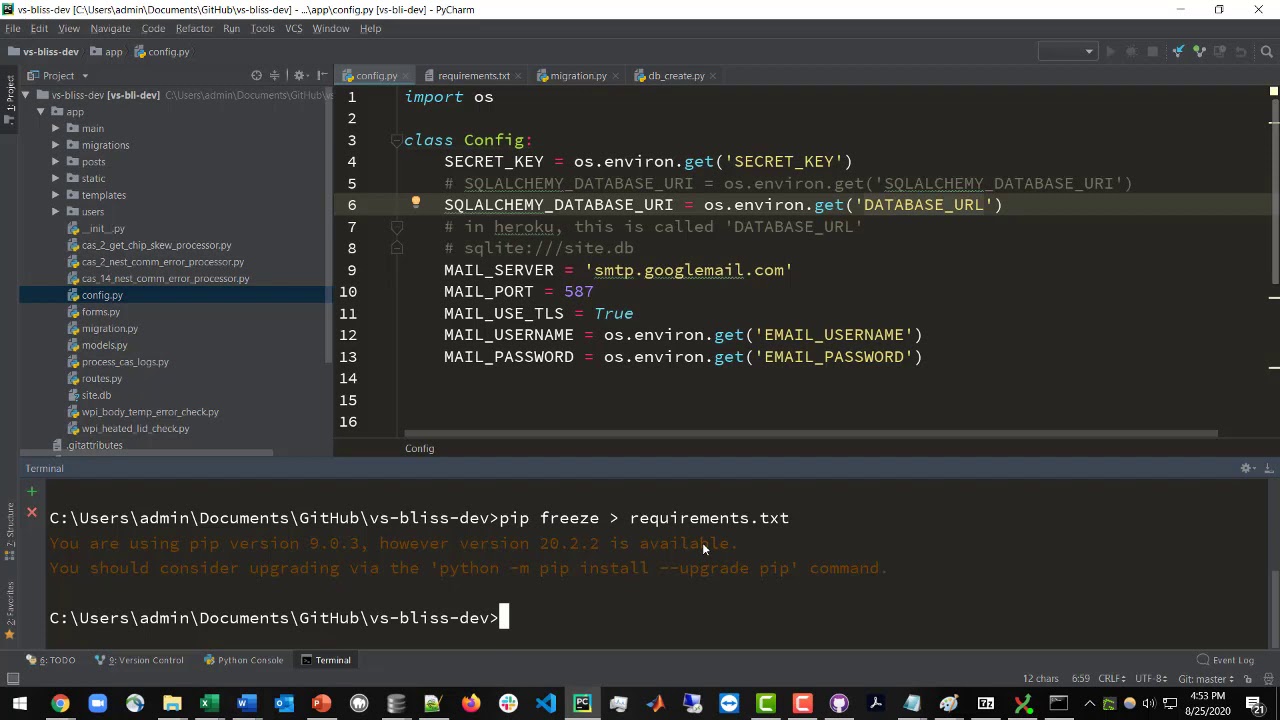Open Windows Start menu
This screenshot has height=720, width=1280.
click(x=20, y=704)
